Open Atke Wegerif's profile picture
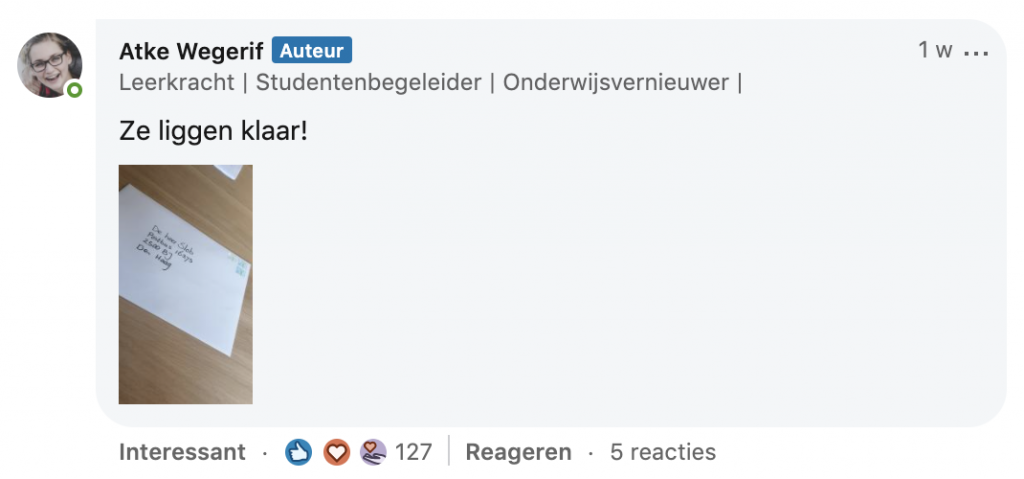This screenshot has height=479, width=1024. [49, 64]
